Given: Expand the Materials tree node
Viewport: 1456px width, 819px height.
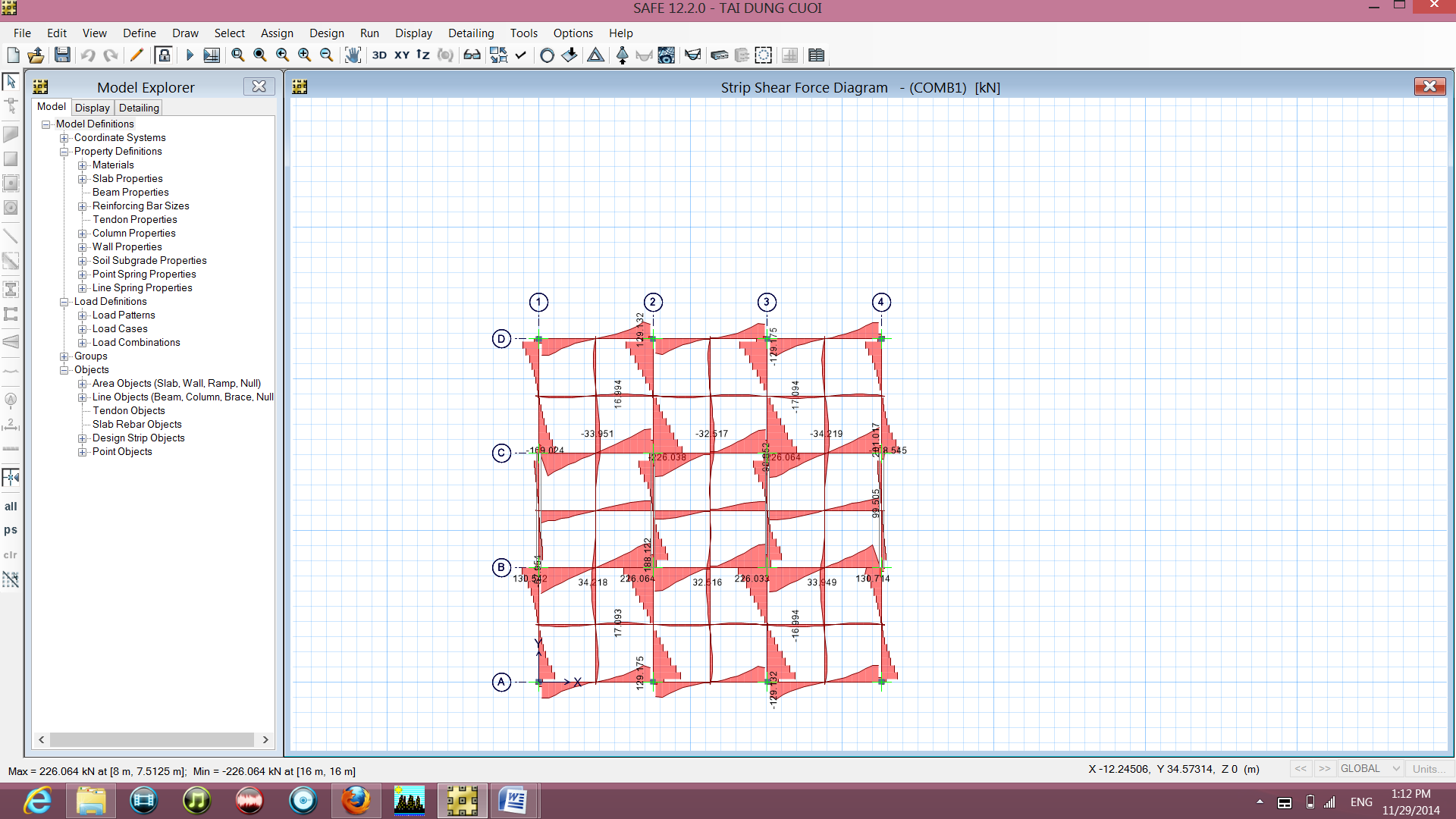Looking at the screenshot, I should (83, 165).
